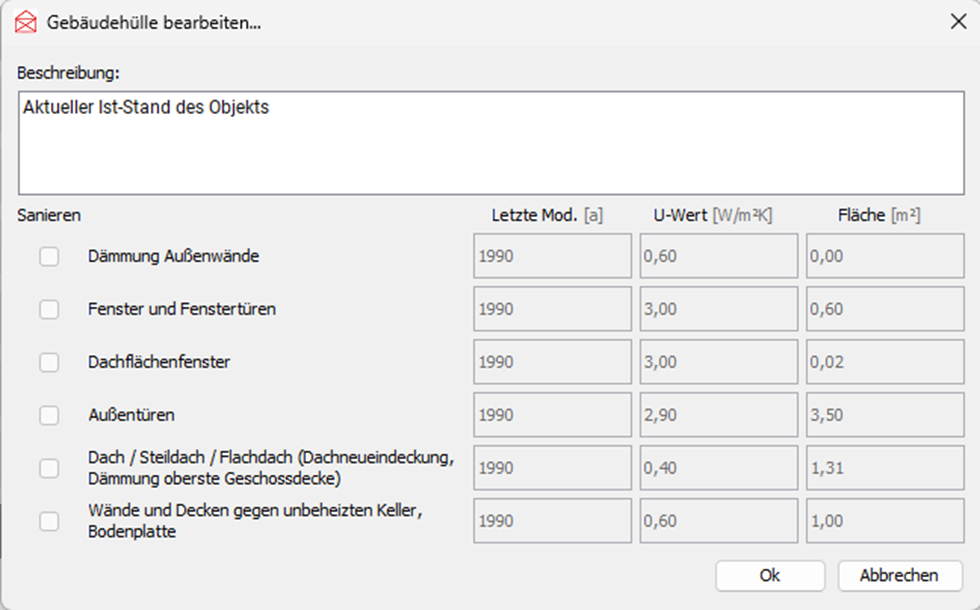Select the Letzte Mod. field for Bodenplatte row
The image size is (980, 610).
(x=552, y=521)
